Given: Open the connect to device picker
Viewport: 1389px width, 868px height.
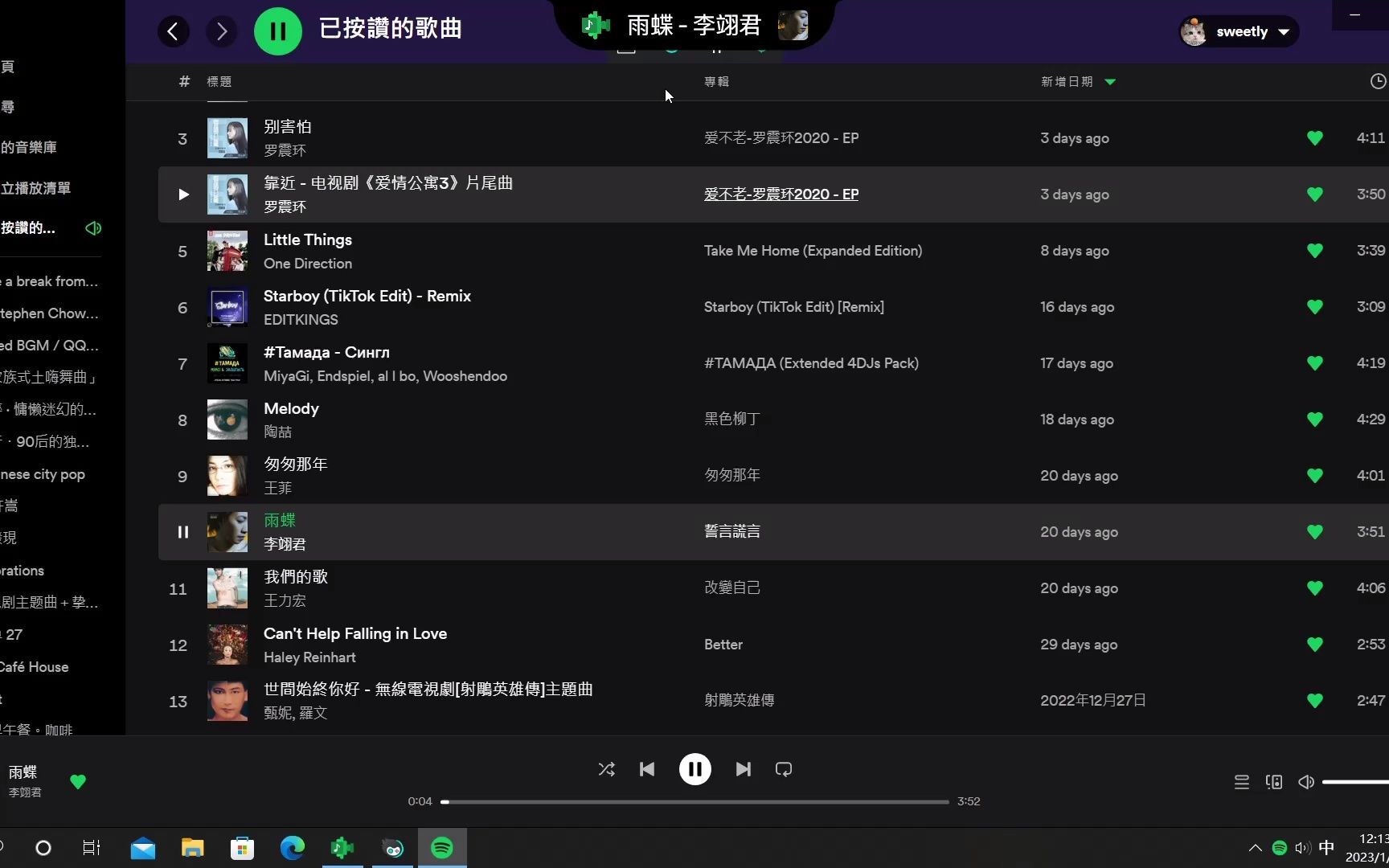Looking at the screenshot, I should point(1274,781).
